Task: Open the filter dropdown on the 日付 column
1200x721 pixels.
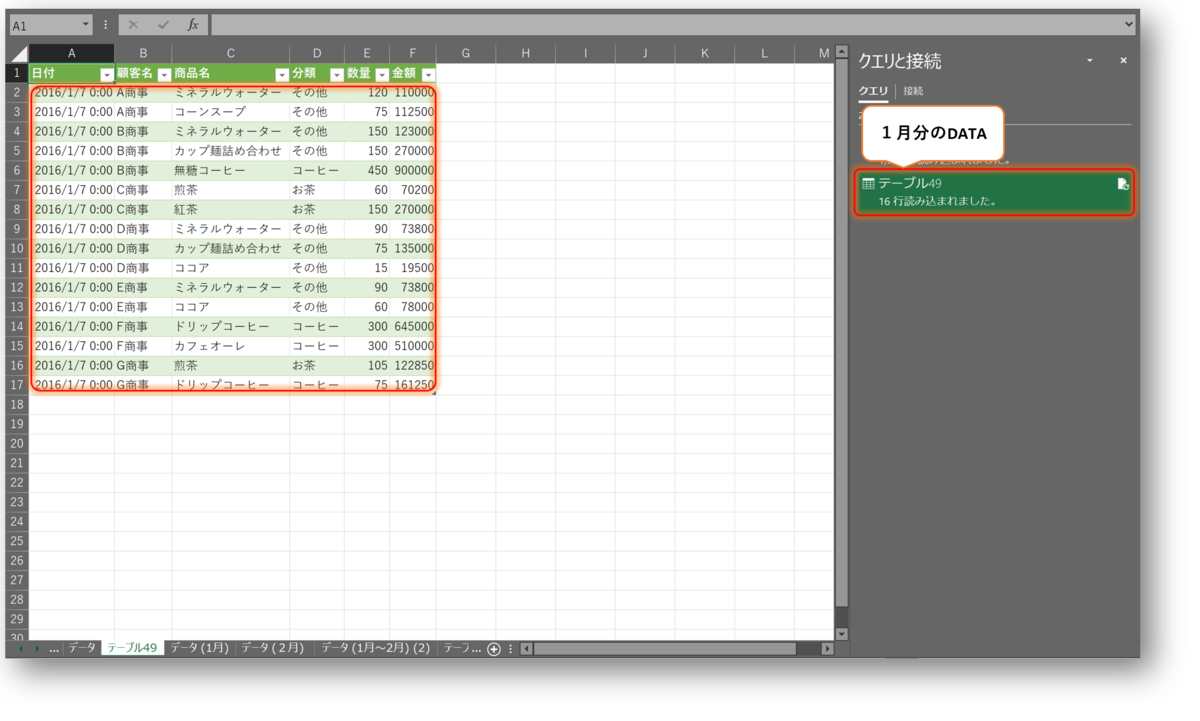Action: point(108,73)
